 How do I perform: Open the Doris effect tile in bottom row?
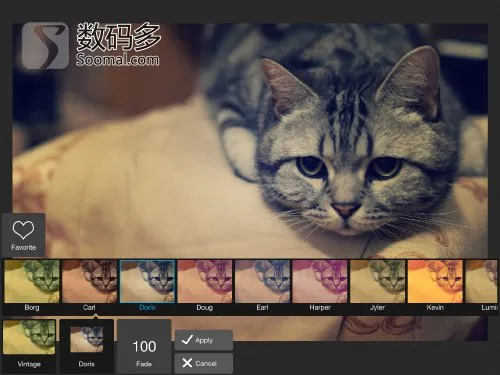(x=87, y=346)
